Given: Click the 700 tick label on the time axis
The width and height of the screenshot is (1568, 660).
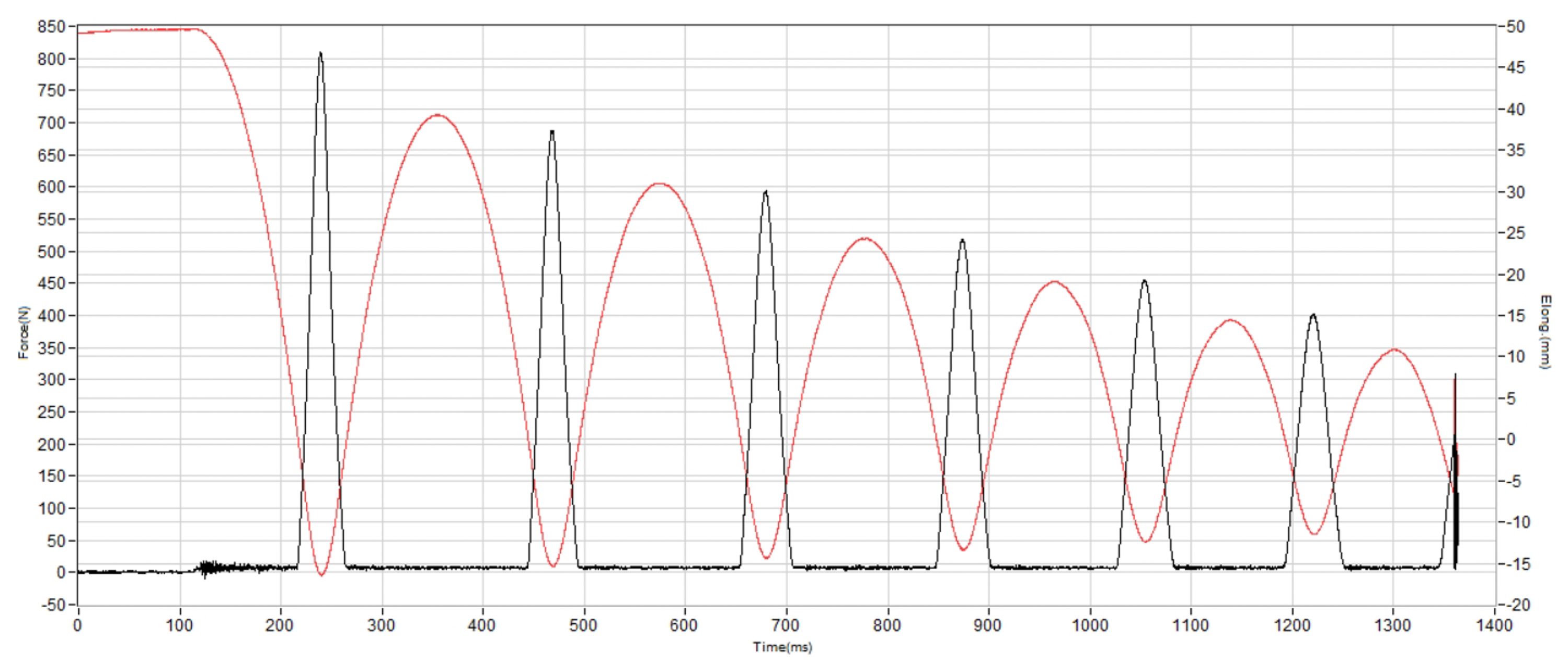Looking at the screenshot, I should [x=785, y=625].
